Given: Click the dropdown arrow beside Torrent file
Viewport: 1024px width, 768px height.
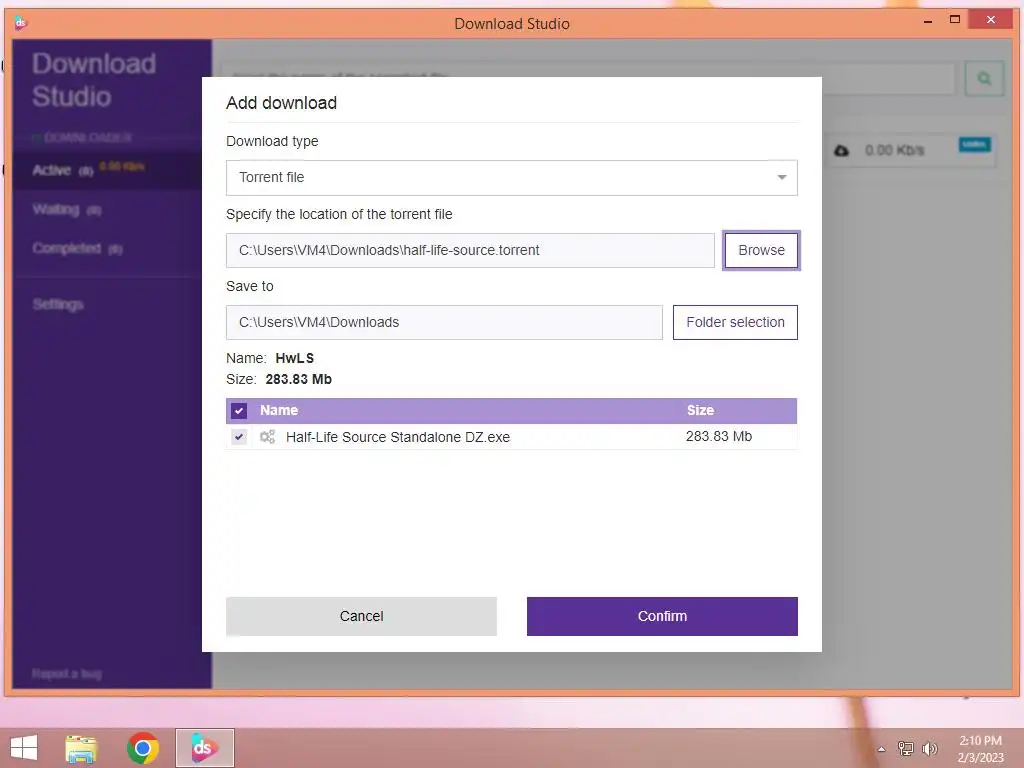Looking at the screenshot, I should point(781,178).
